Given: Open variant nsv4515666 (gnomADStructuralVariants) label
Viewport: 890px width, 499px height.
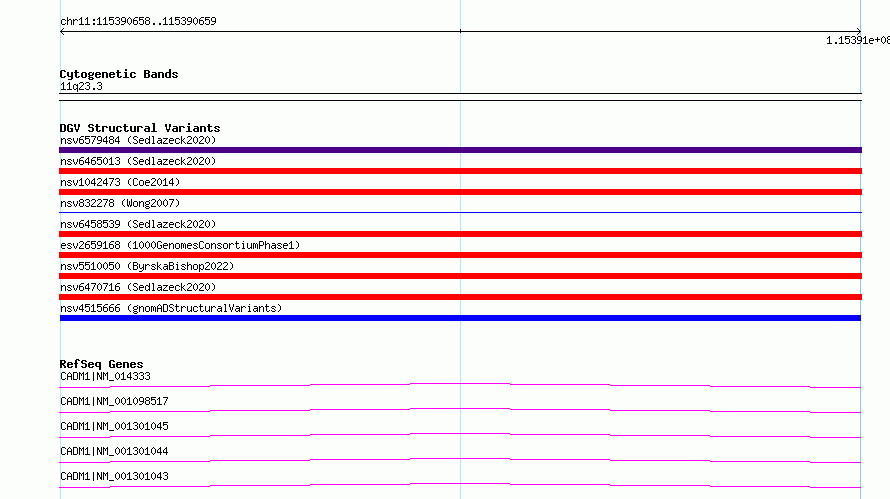Looking at the screenshot, I should point(171,308).
